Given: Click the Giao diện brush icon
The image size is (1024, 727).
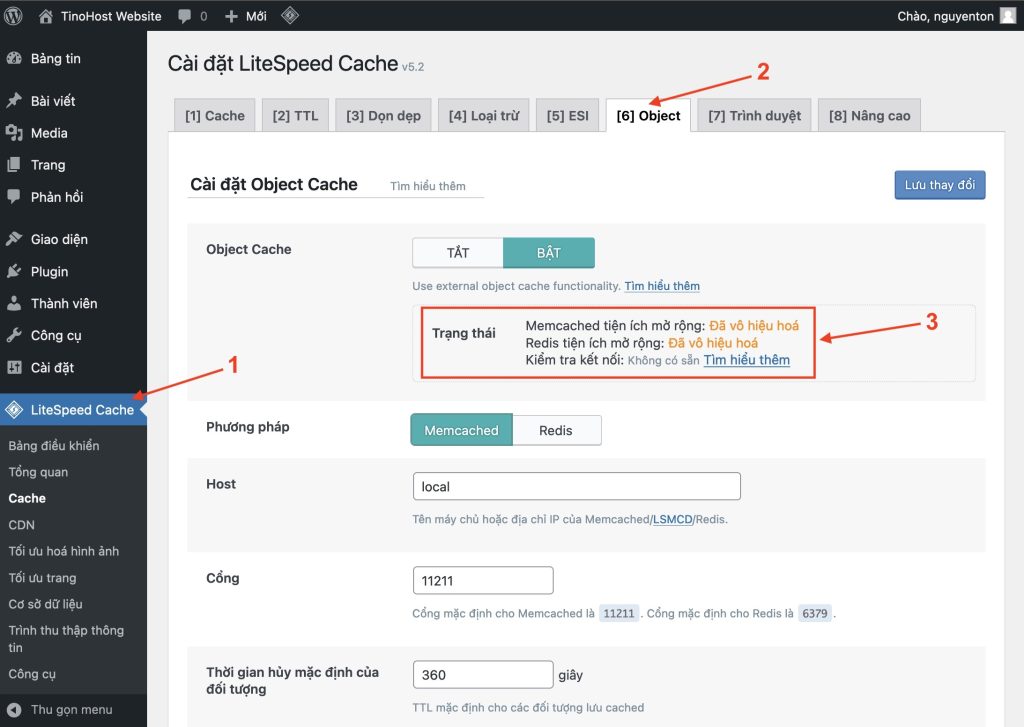Looking at the screenshot, I should pyautogui.click(x=14, y=239).
